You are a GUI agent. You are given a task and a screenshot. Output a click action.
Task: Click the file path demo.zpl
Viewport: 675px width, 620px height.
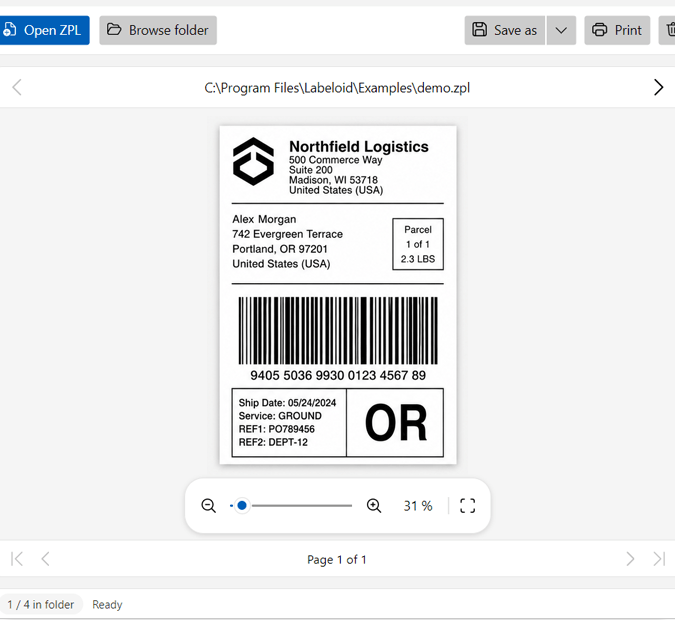coord(337,88)
